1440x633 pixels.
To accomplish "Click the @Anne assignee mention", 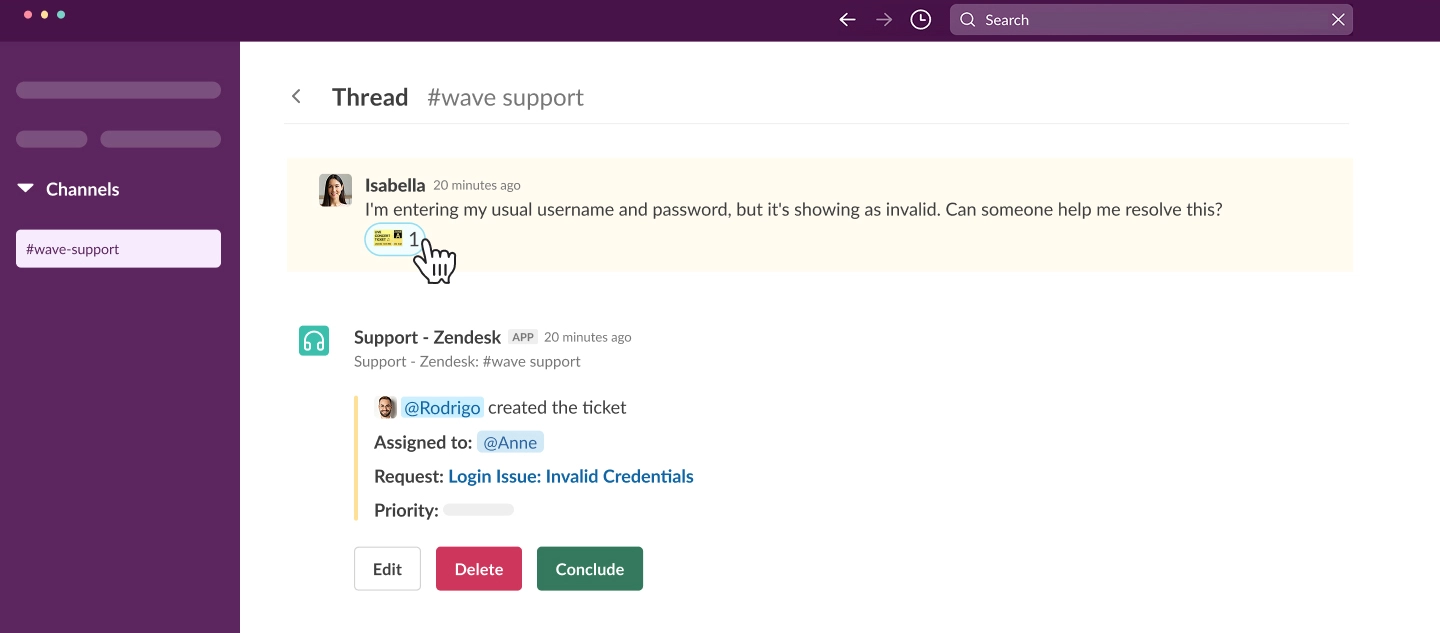I will pyautogui.click(x=510, y=442).
